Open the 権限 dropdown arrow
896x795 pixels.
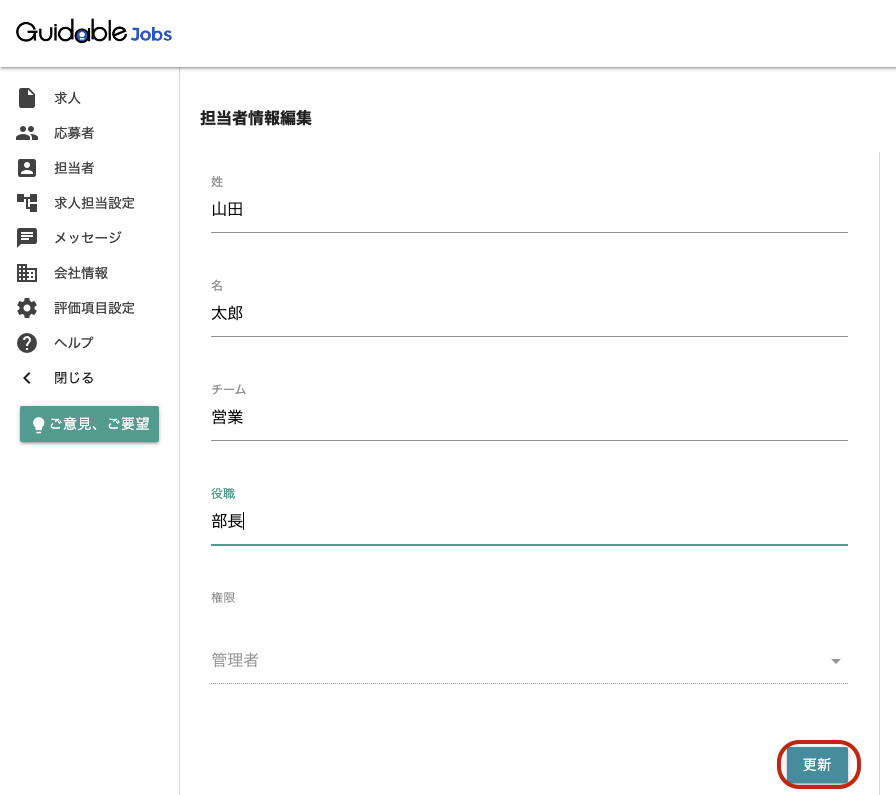[835, 661]
